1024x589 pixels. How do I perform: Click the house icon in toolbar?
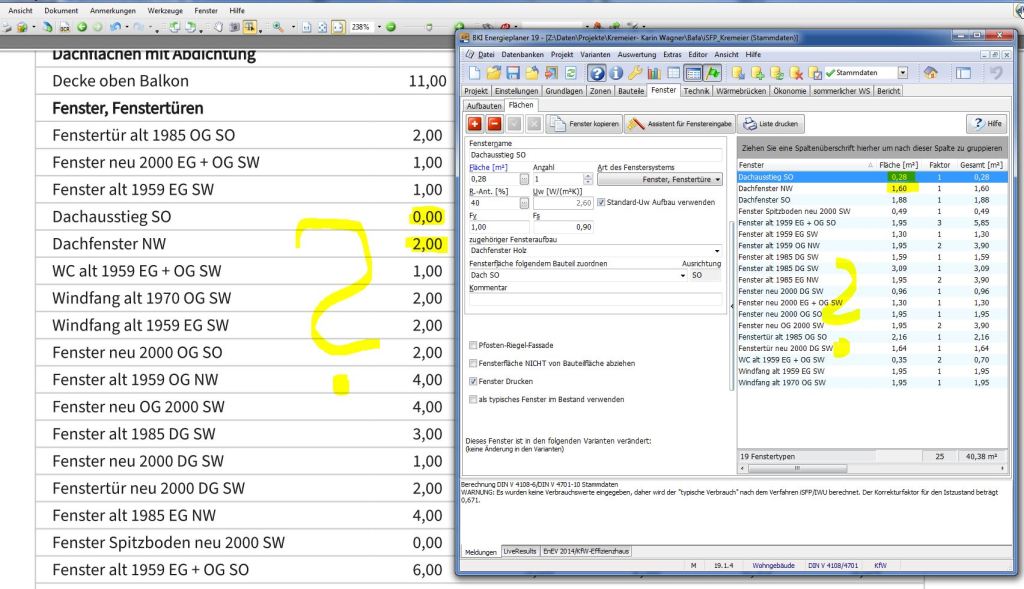pos(930,73)
